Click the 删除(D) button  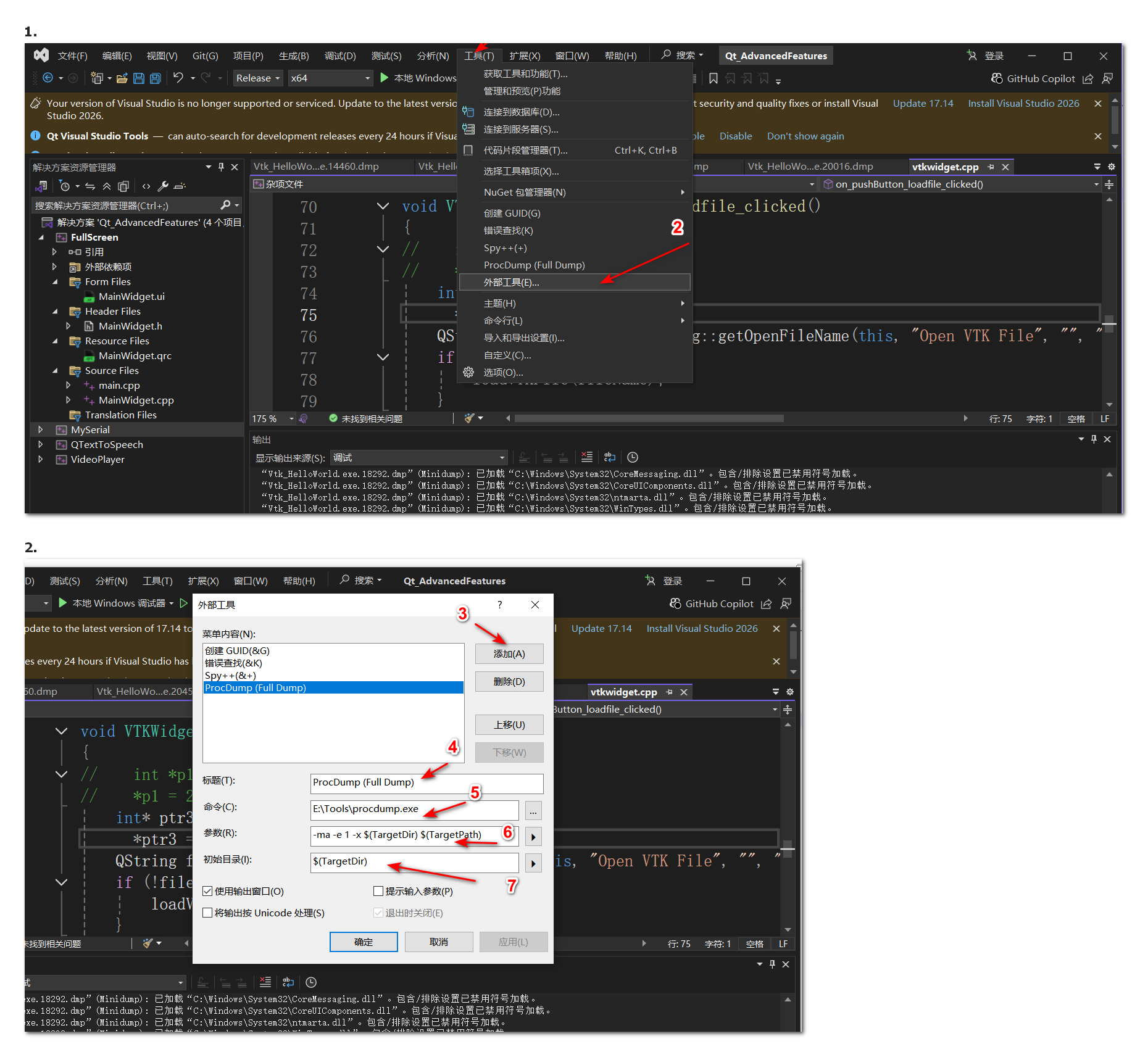click(x=509, y=681)
